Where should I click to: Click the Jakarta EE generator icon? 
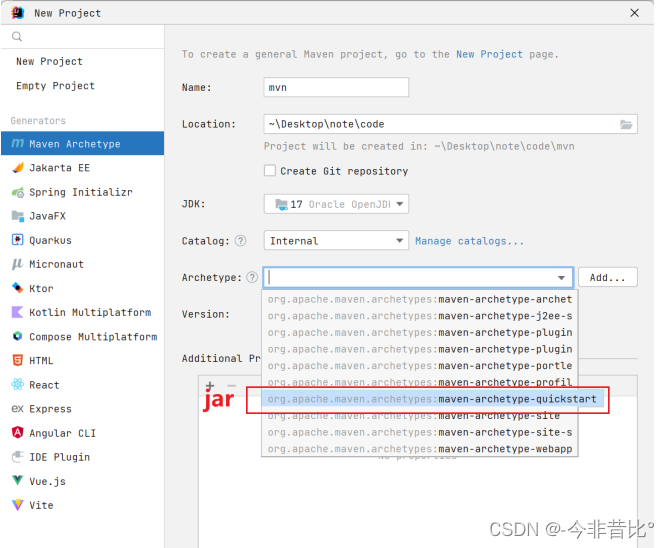click(x=17, y=168)
